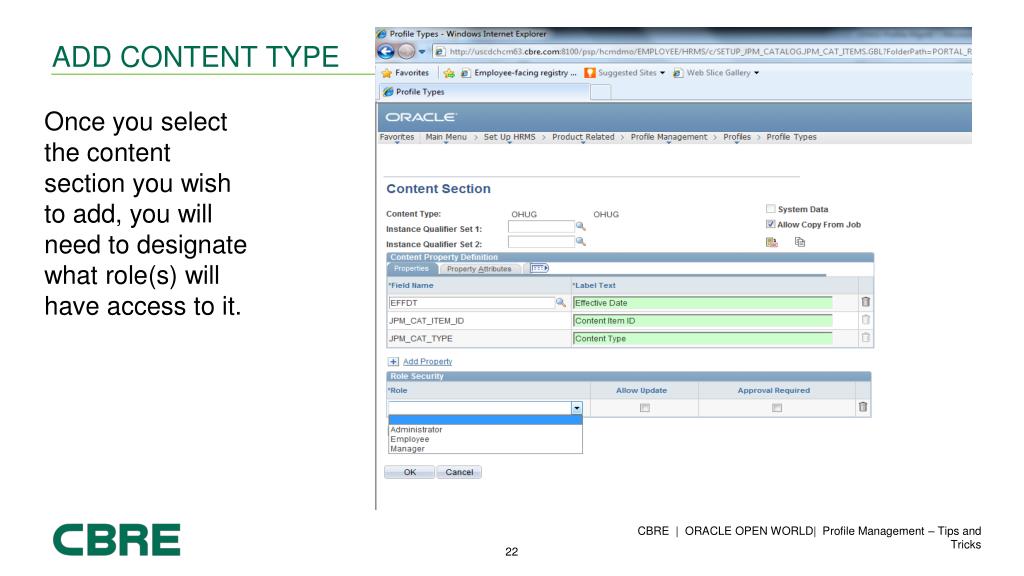Viewport: 1024px width, 576px height.
Task: Open the recent pages dropdown arrow
Action: pos(422,52)
